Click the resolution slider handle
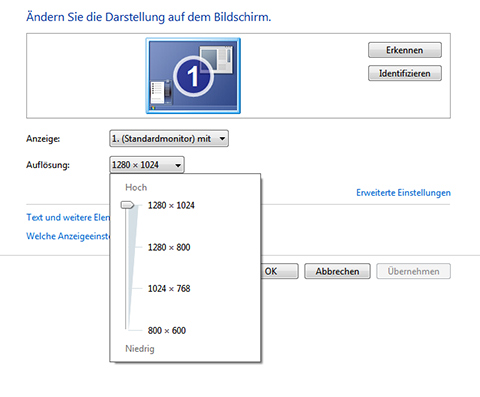Image resolution: width=480 pixels, height=397 pixels. [x=127, y=205]
